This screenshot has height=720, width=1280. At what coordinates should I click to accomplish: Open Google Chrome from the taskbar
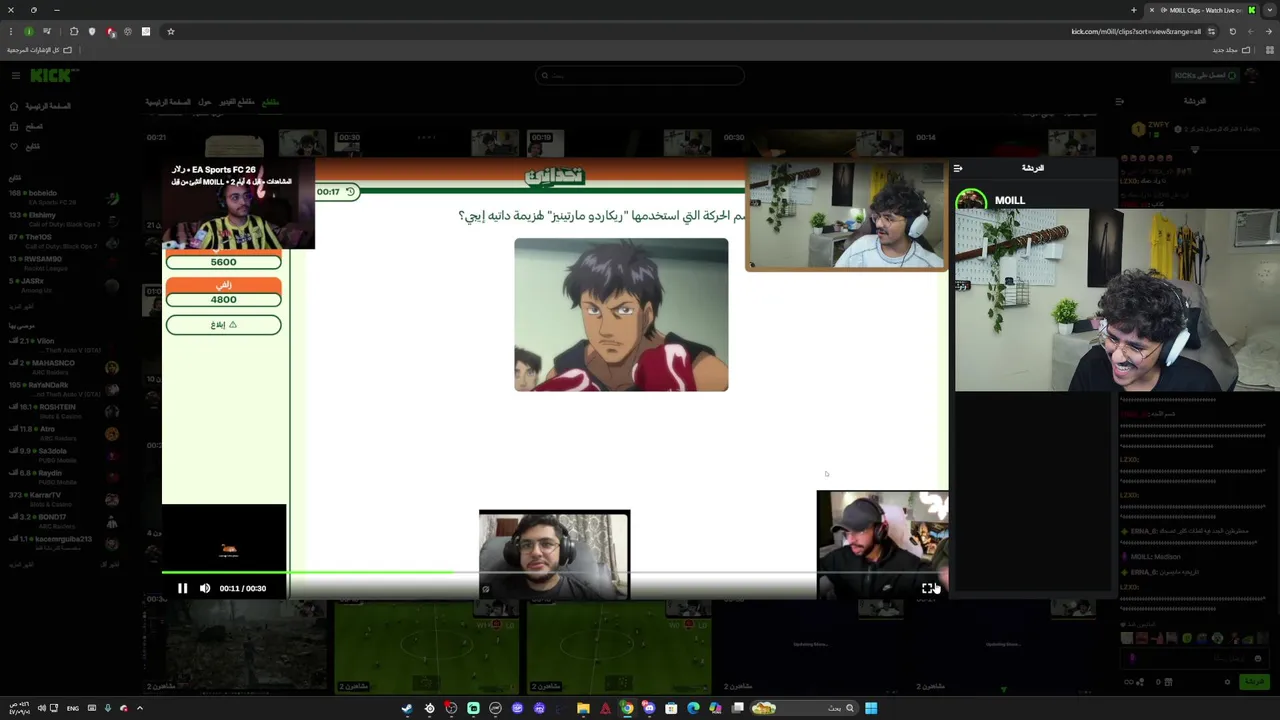point(627,708)
